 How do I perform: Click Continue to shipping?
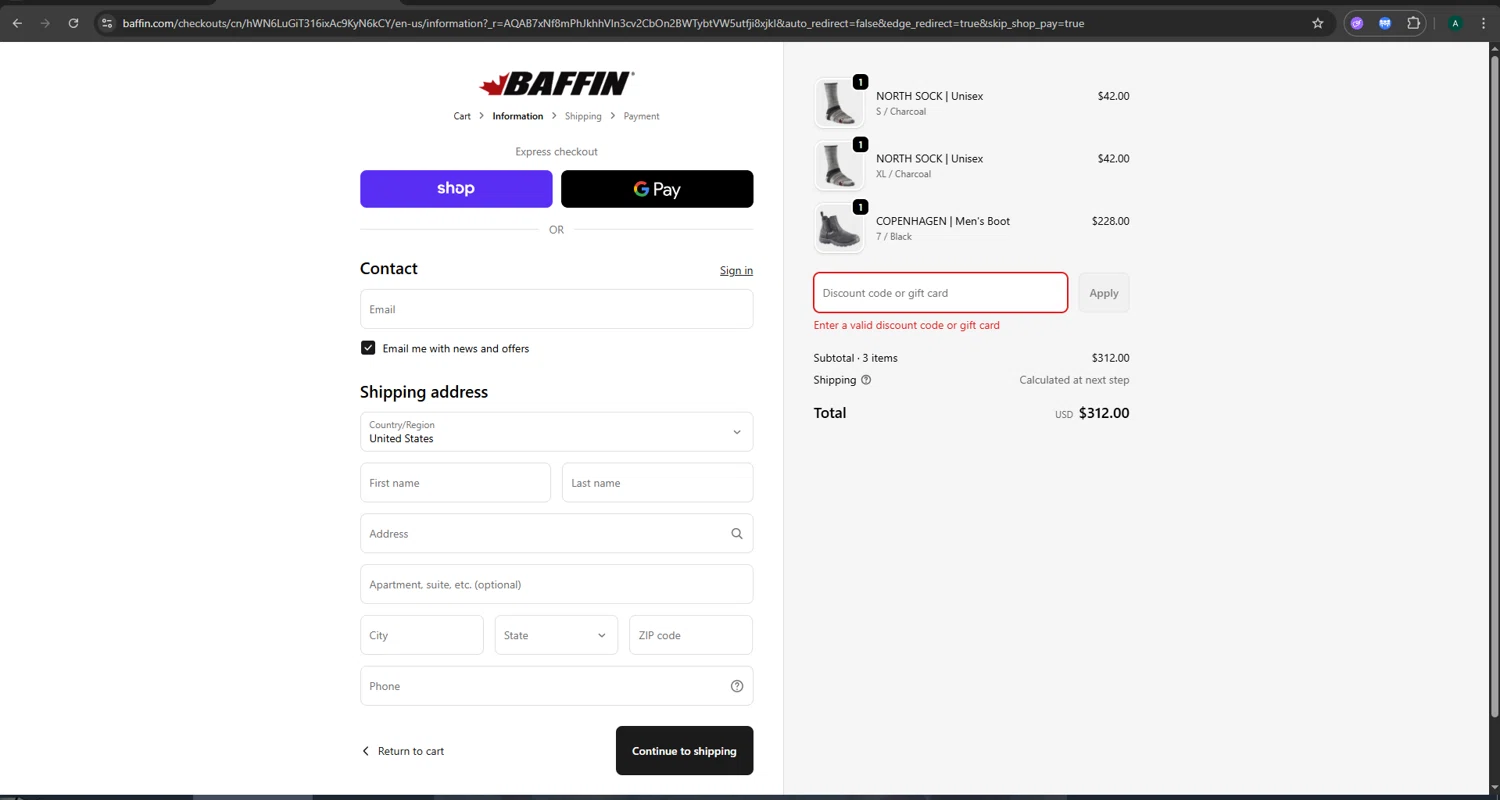coord(685,751)
